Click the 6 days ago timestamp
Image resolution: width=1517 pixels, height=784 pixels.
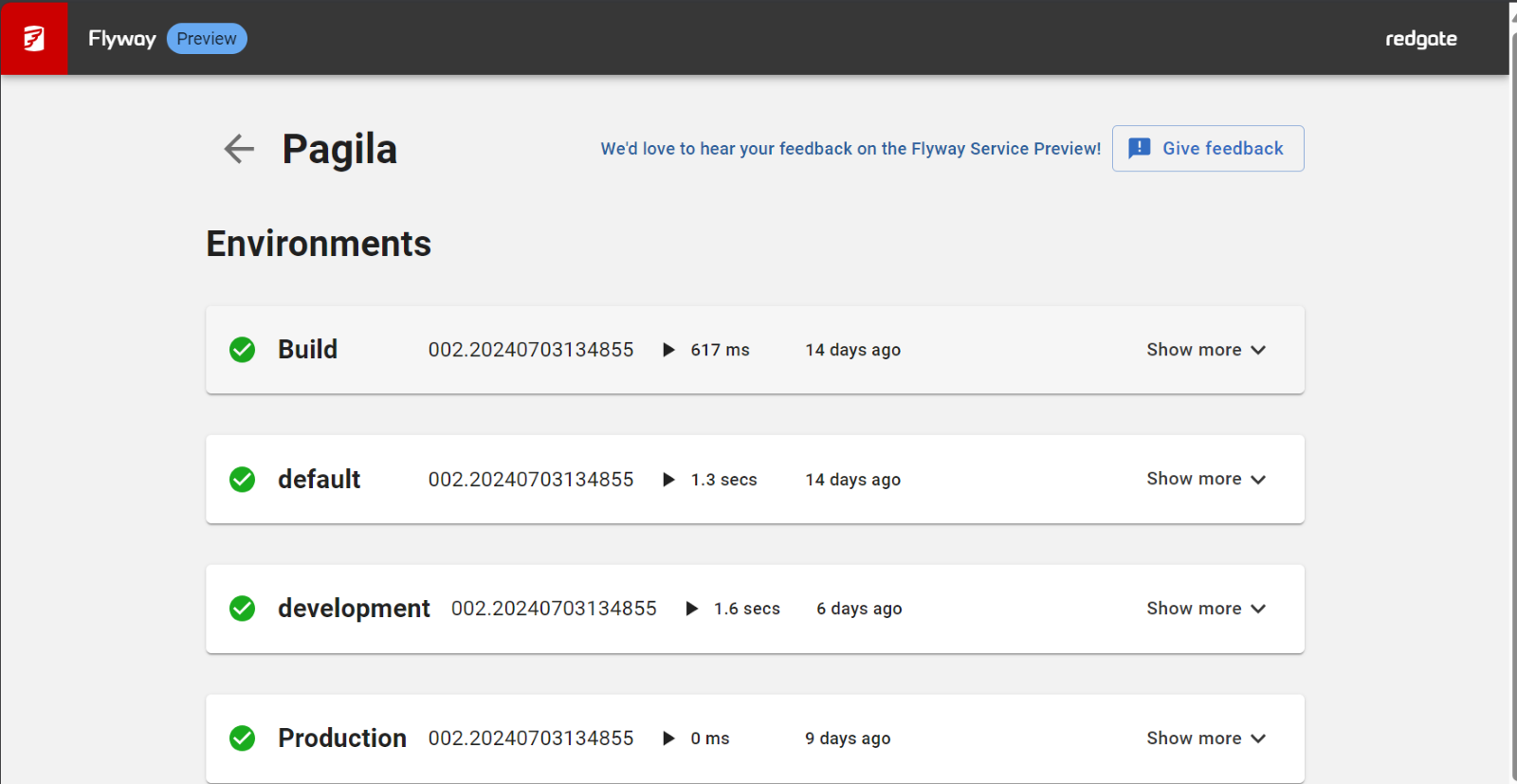tap(859, 609)
